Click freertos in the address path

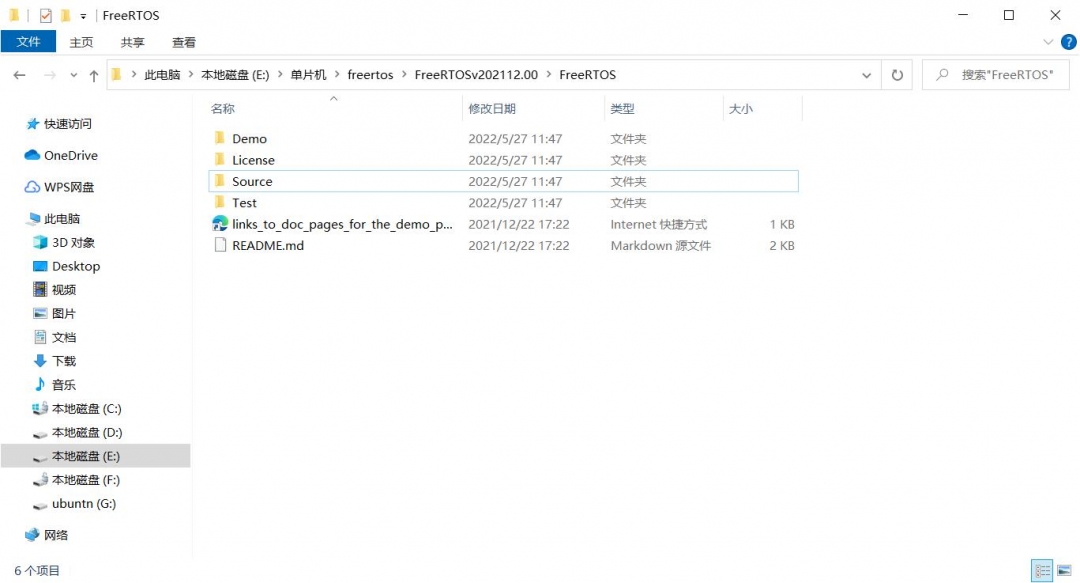(x=370, y=75)
